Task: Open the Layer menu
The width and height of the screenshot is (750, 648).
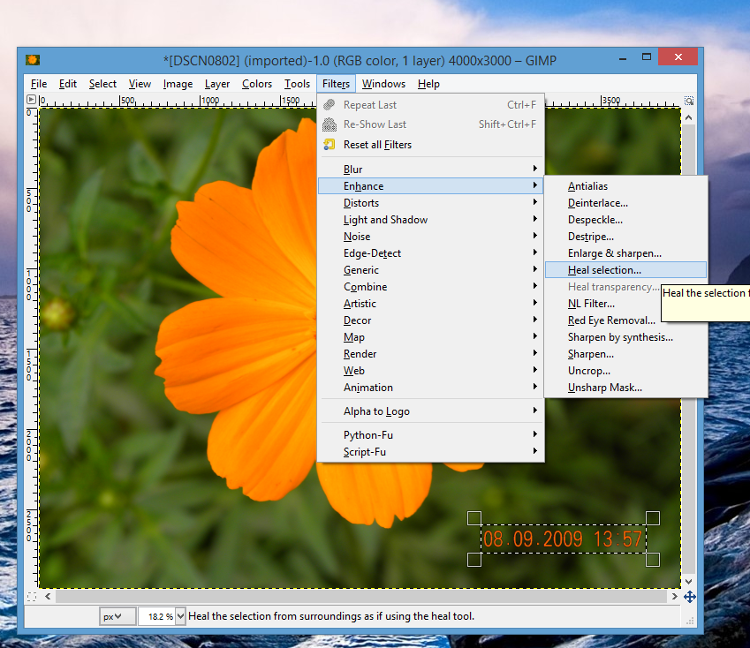Action: [217, 84]
